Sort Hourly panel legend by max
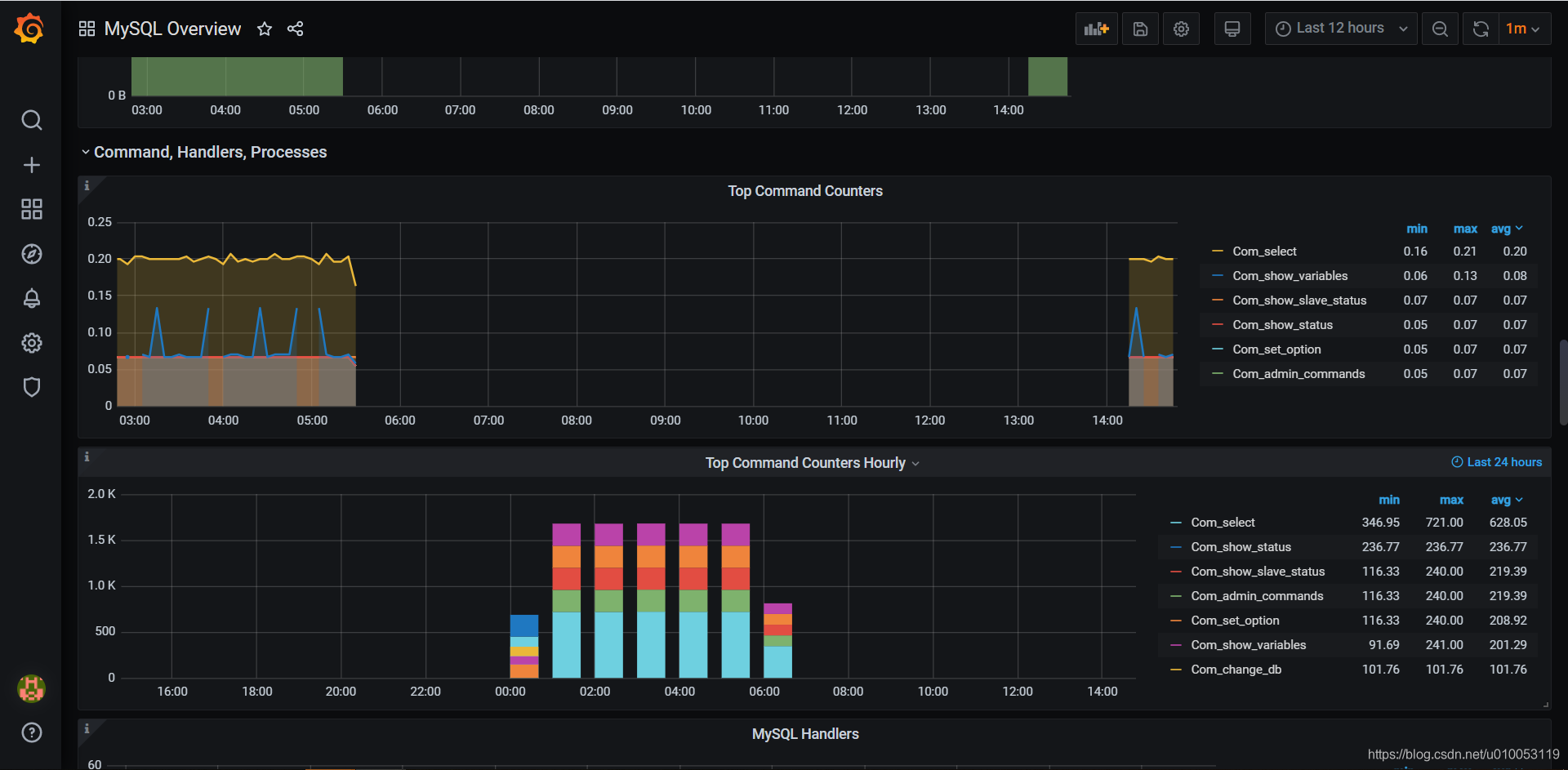The image size is (1568, 770). pos(1451,500)
